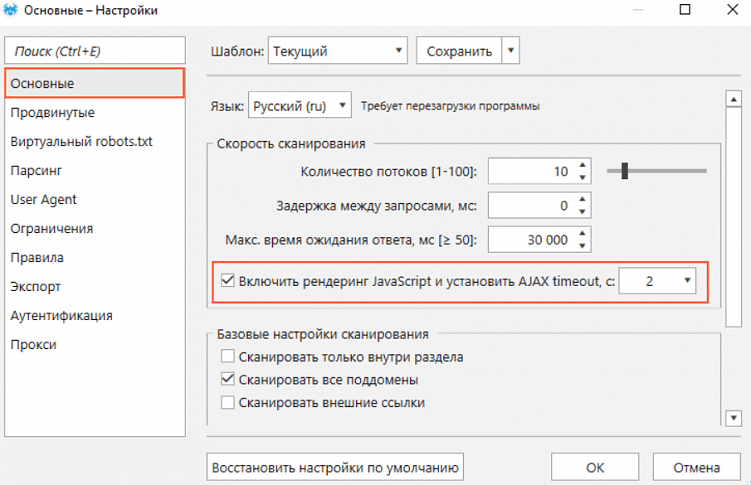Uncheck Сканировать все поддомены checkbox

point(228,380)
